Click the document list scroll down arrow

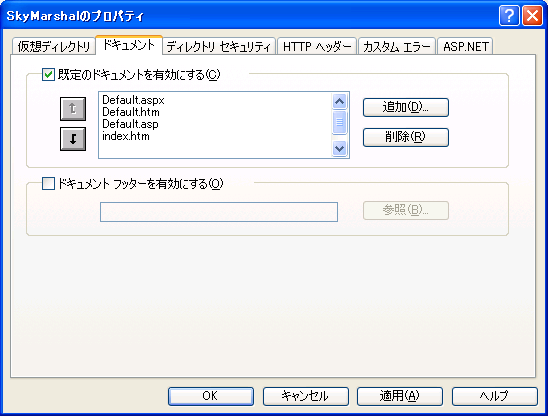339,149
